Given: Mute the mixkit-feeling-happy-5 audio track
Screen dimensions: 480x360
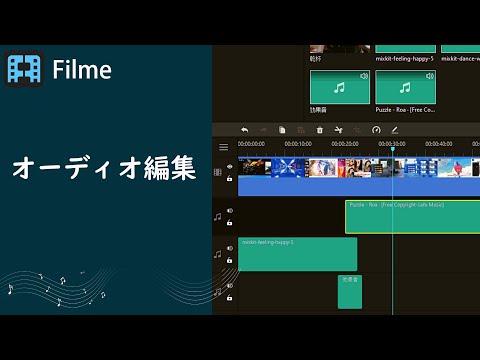Looking at the screenshot, I should tap(230, 248).
